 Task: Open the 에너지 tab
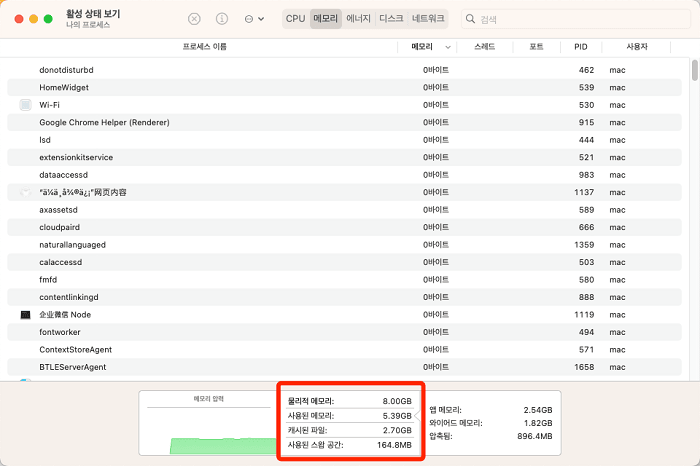(358, 19)
